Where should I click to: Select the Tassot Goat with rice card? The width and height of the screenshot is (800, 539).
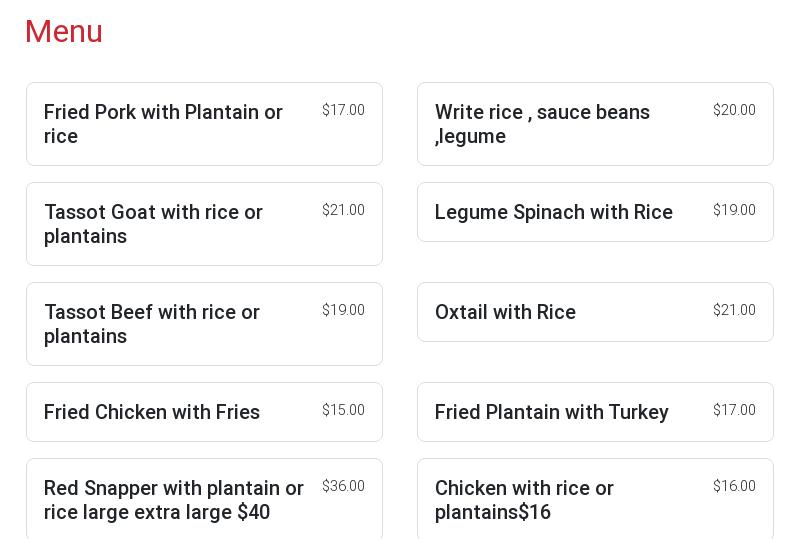click(153, 224)
